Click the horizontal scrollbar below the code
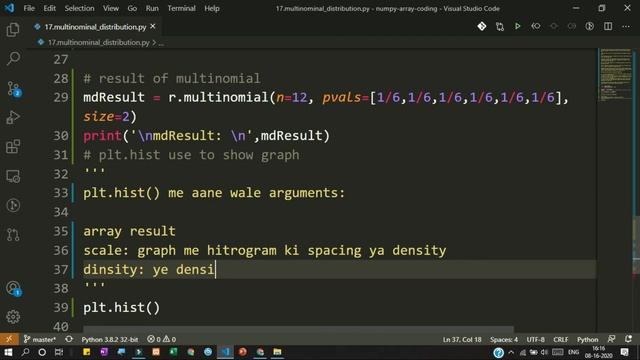This screenshot has height=360, width=640. 298,329
